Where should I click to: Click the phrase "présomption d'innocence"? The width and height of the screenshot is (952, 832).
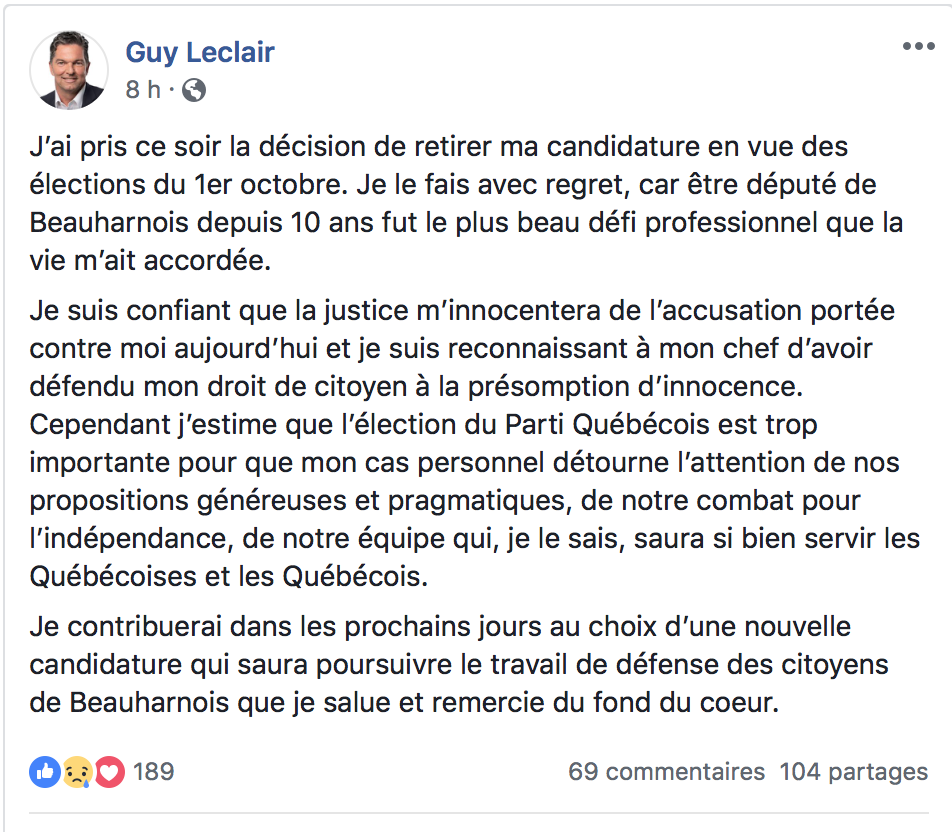point(635,387)
